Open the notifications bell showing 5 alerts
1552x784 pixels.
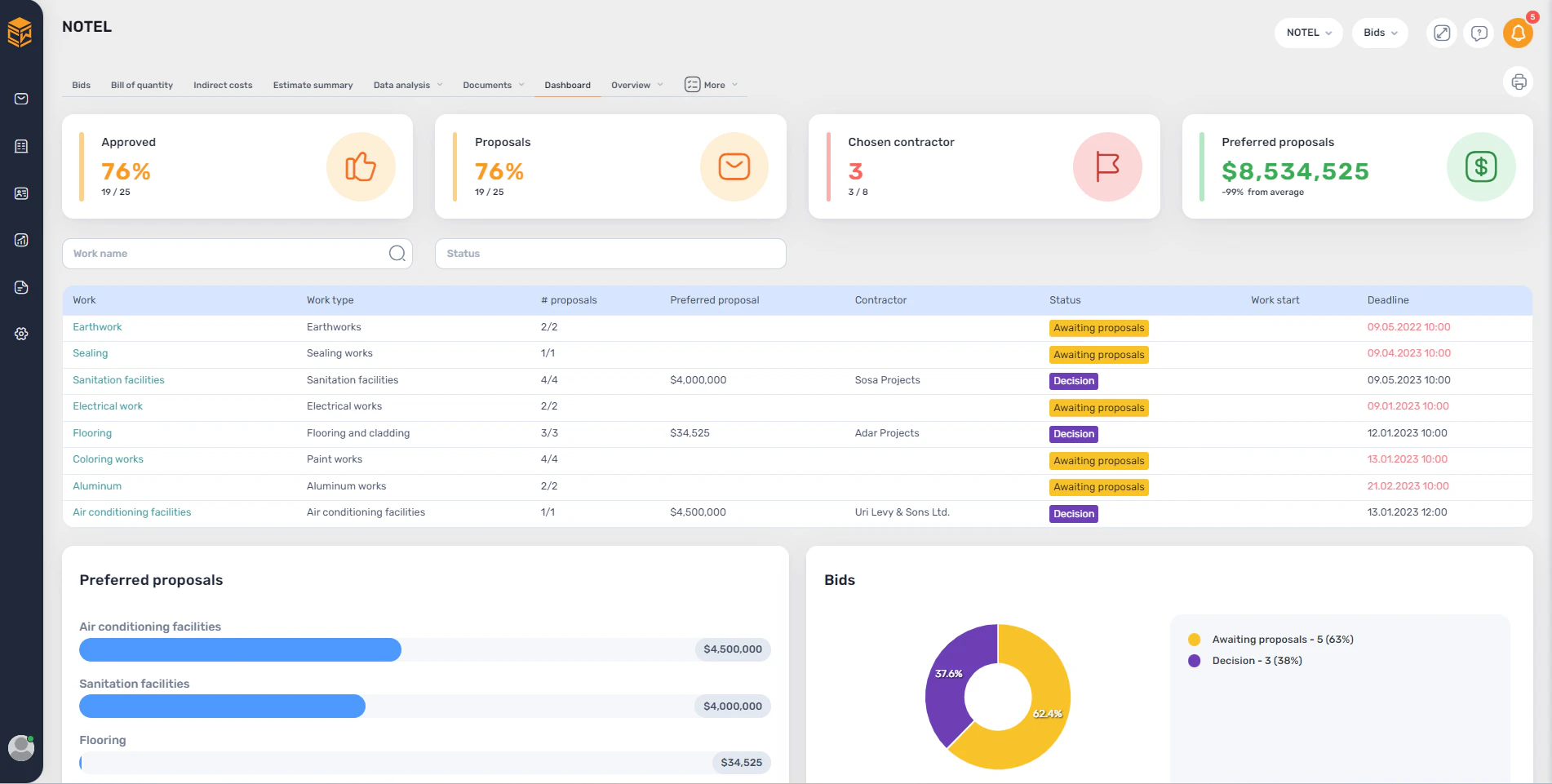click(x=1518, y=33)
